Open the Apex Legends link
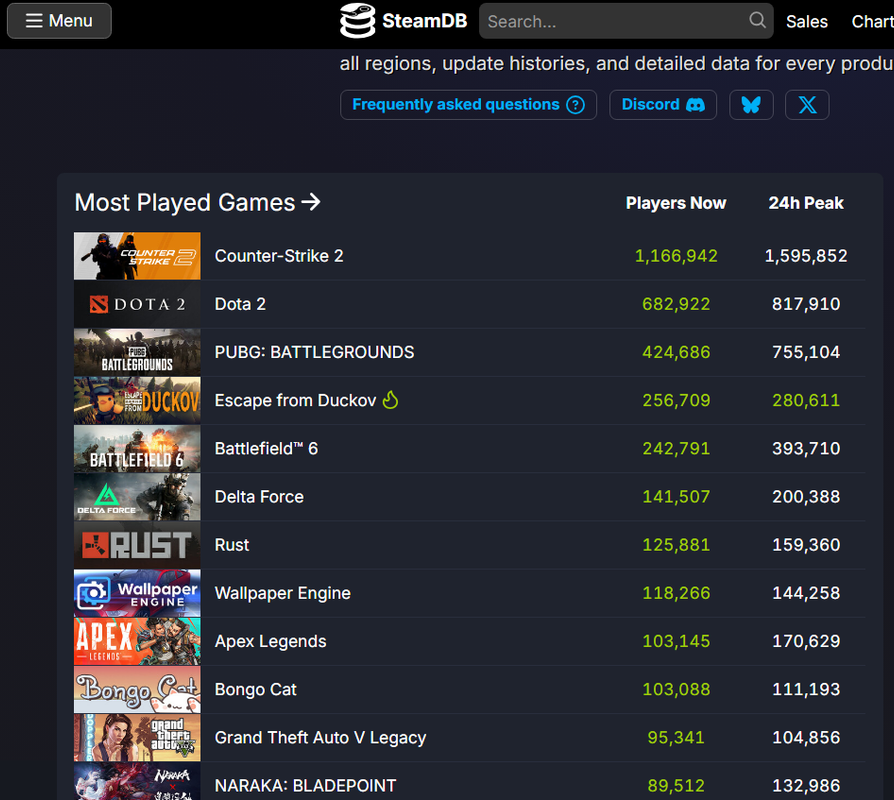894x800 pixels. (x=270, y=641)
